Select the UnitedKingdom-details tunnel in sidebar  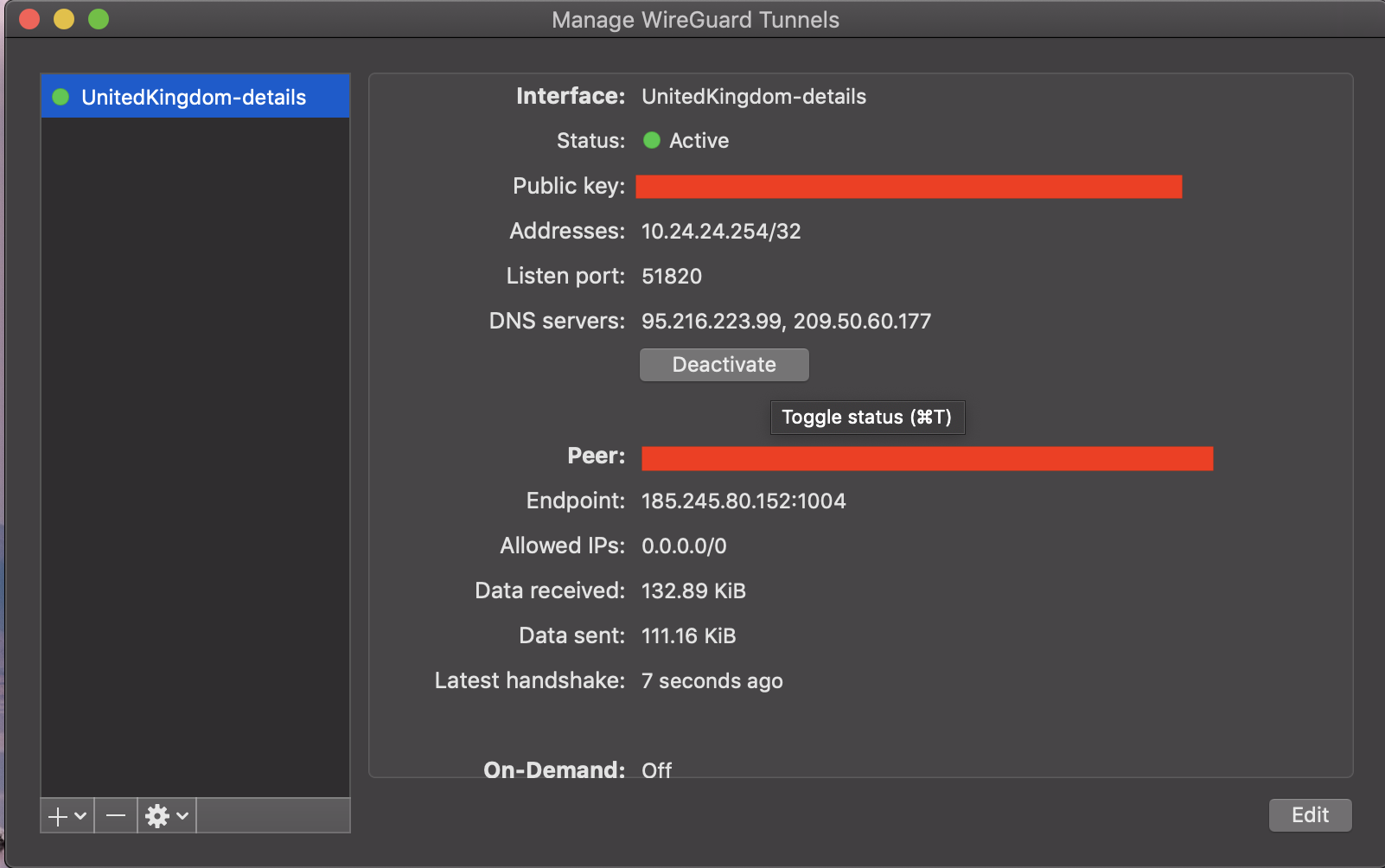click(x=195, y=97)
